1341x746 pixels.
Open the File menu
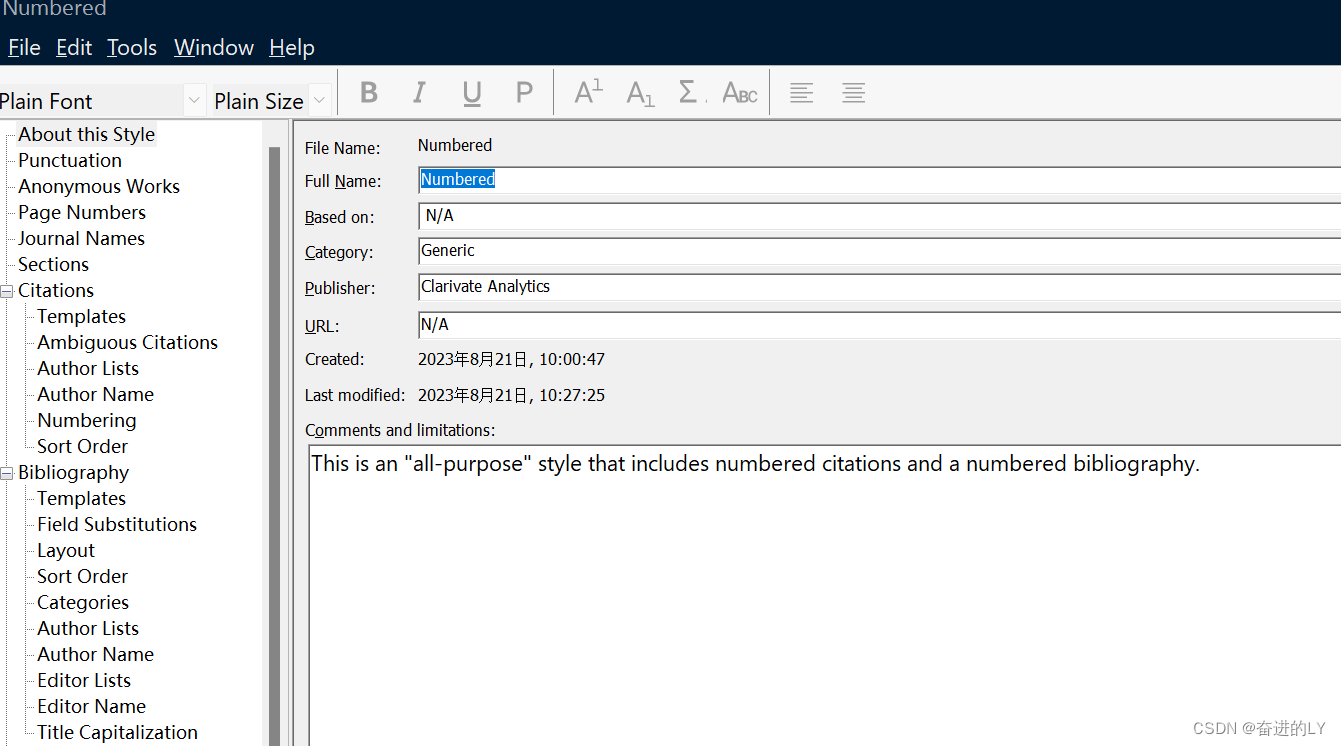[24, 47]
